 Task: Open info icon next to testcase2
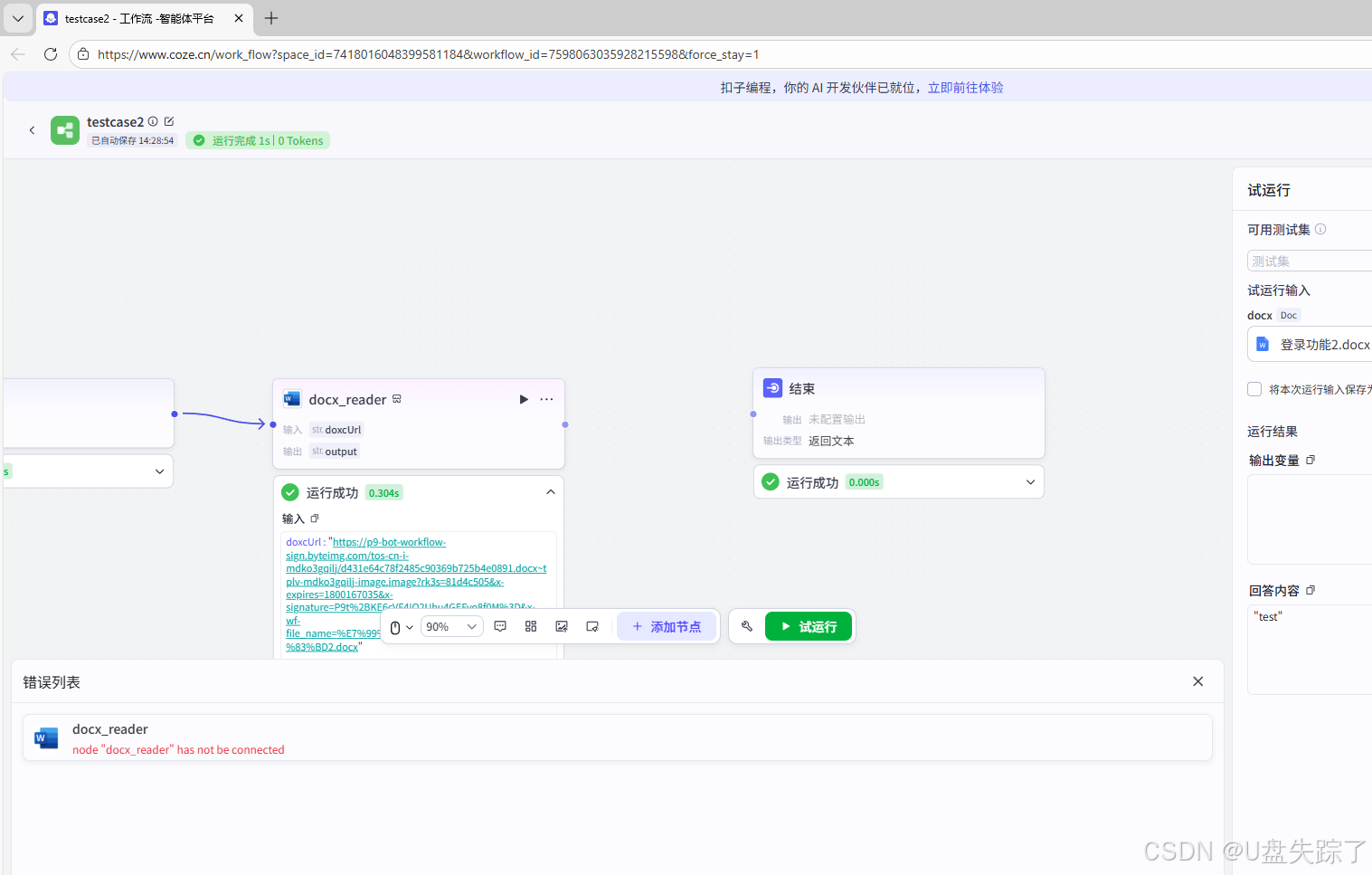[x=153, y=121]
